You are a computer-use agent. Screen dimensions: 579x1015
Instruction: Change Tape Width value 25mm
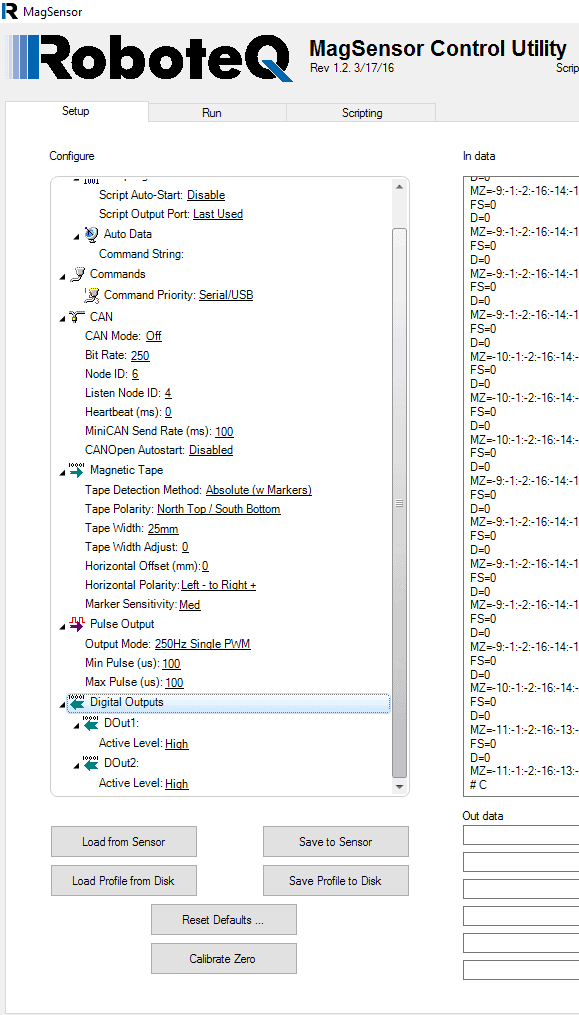pos(163,528)
